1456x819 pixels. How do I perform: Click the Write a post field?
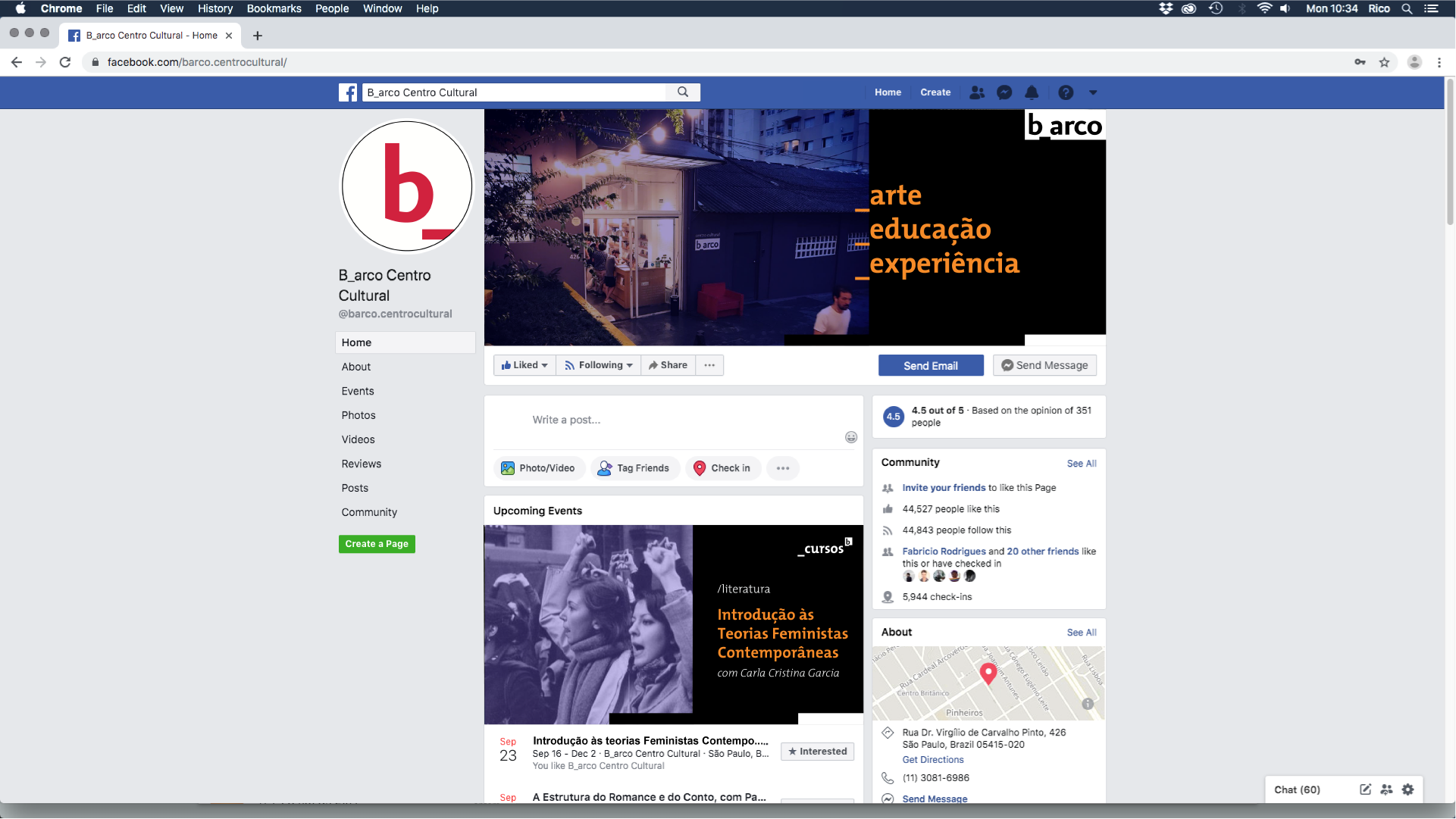tap(674, 420)
